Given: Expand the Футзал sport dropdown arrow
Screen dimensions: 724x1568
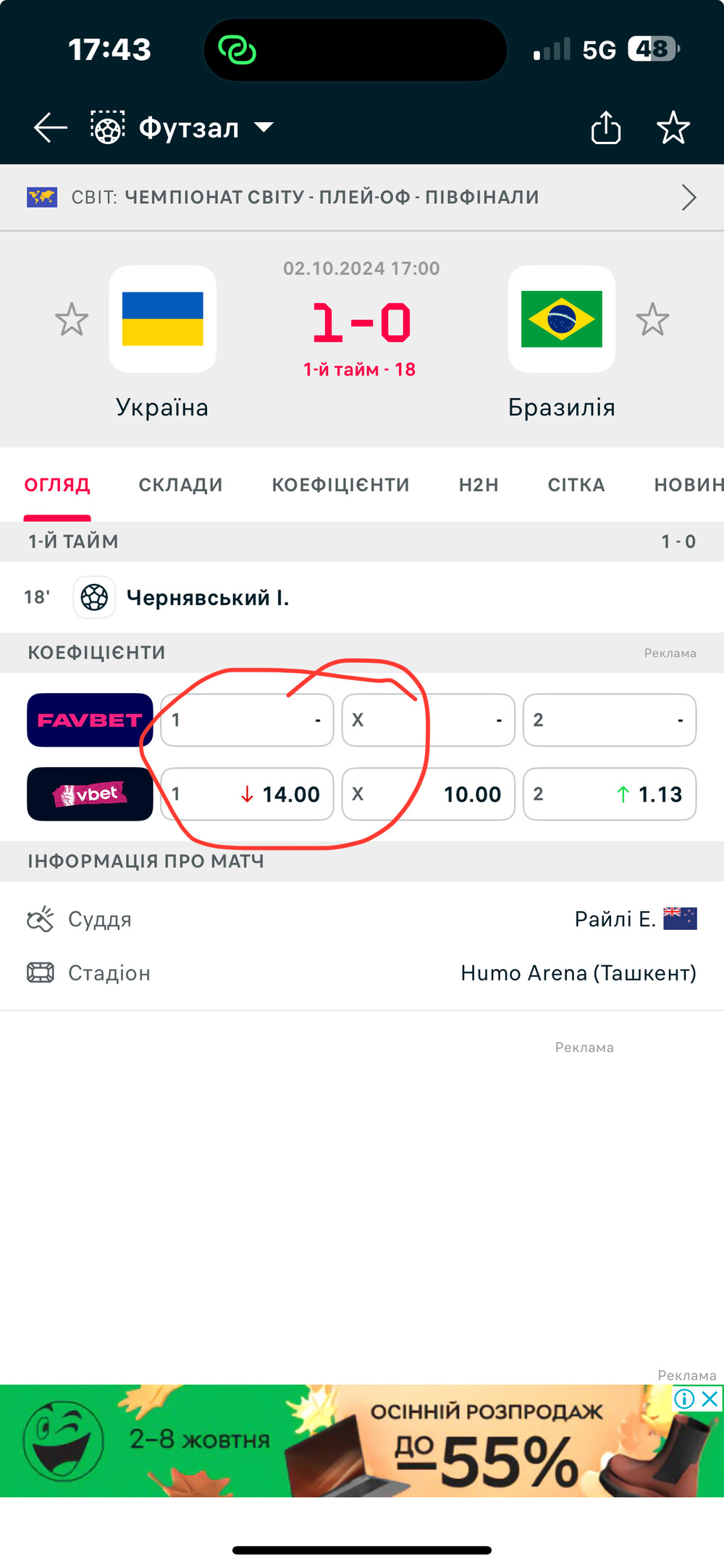Looking at the screenshot, I should point(264,128).
